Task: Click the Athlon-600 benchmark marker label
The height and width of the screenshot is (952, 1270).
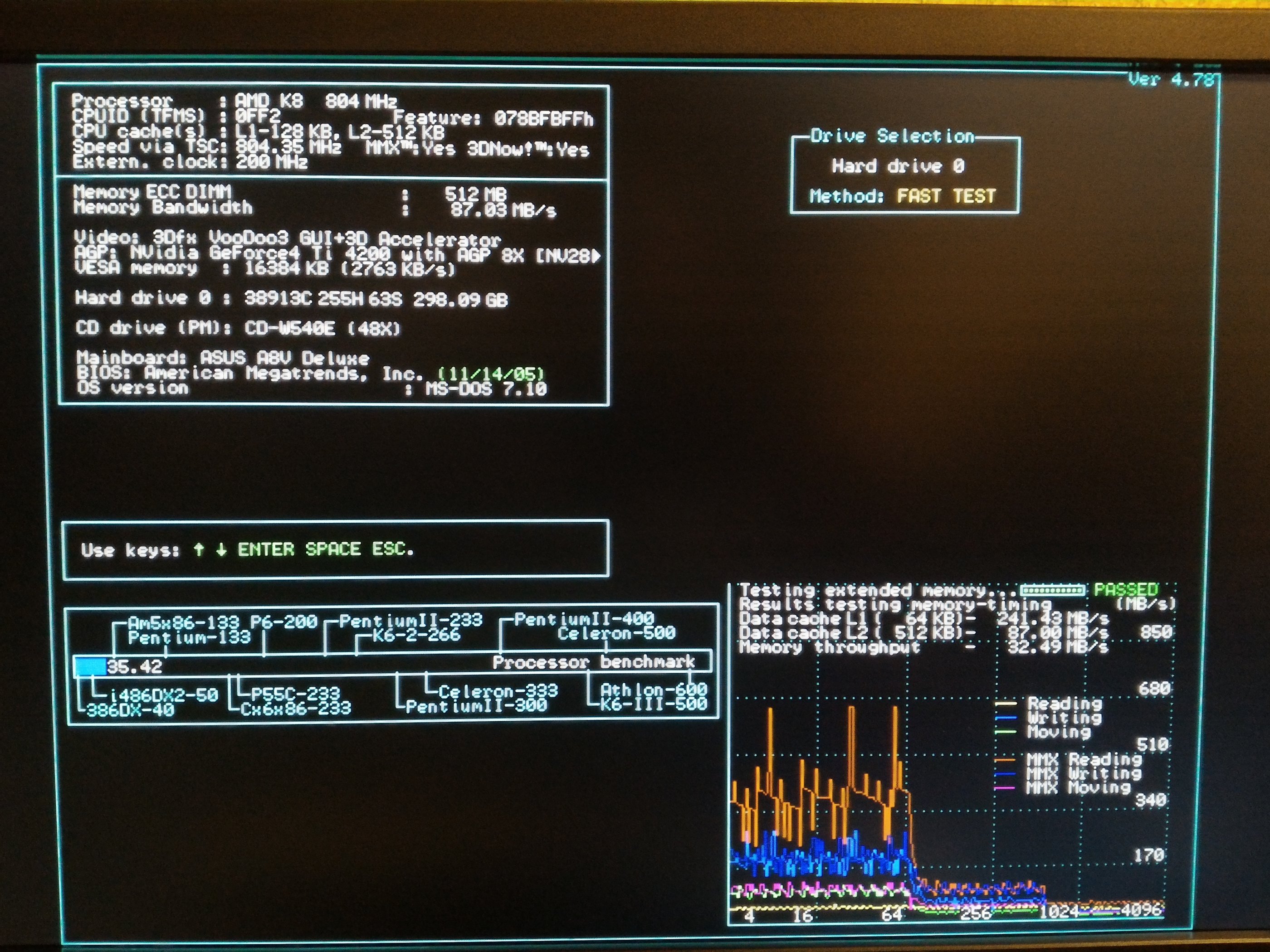Action: [x=653, y=690]
